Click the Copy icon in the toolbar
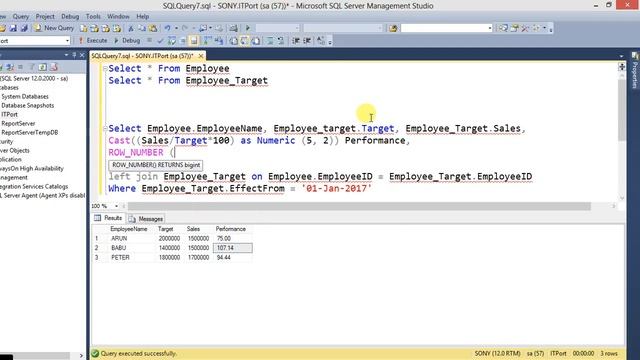 [142, 28]
